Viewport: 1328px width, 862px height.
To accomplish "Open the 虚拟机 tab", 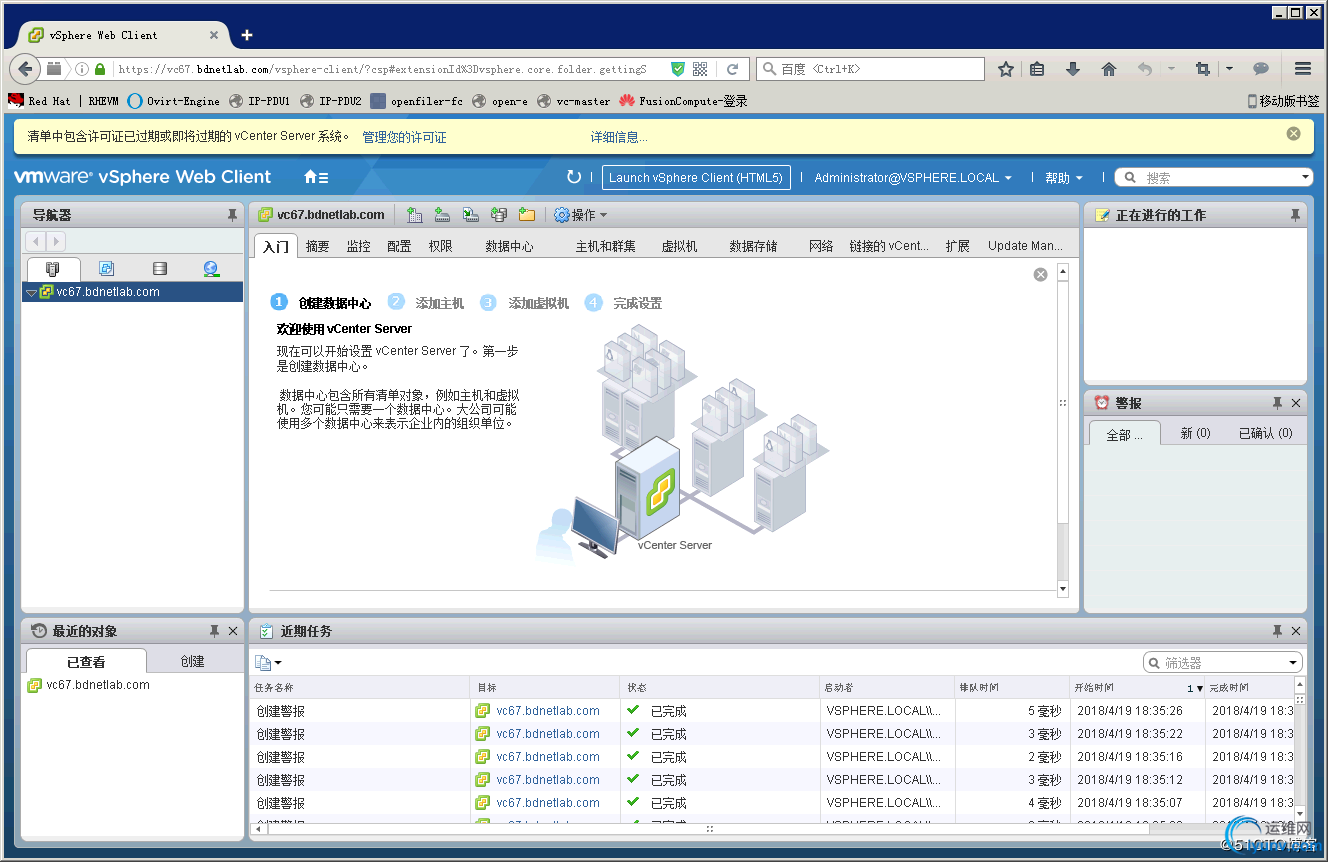I will click(679, 246).
